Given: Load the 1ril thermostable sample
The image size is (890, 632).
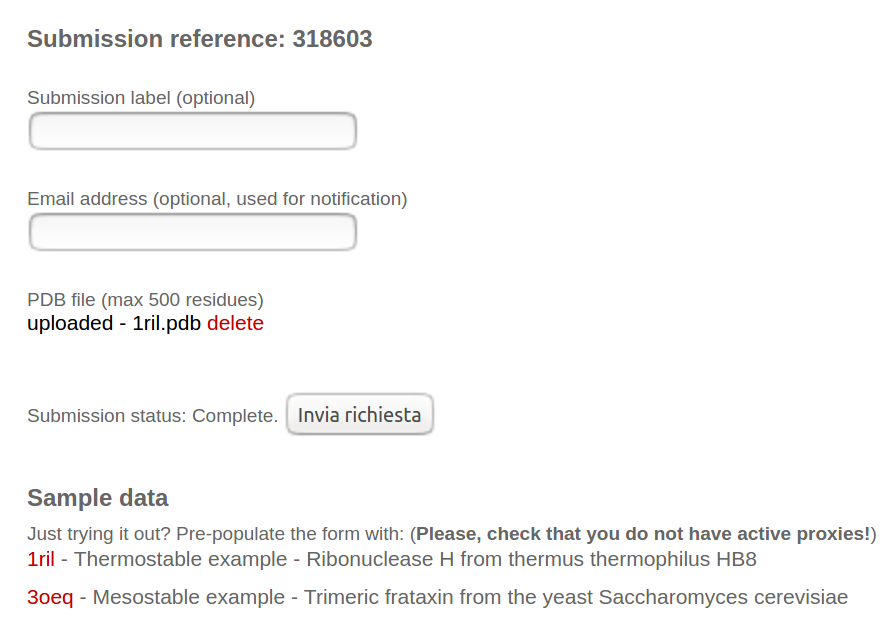Looking at the screenshot, I should click(41, 560).
